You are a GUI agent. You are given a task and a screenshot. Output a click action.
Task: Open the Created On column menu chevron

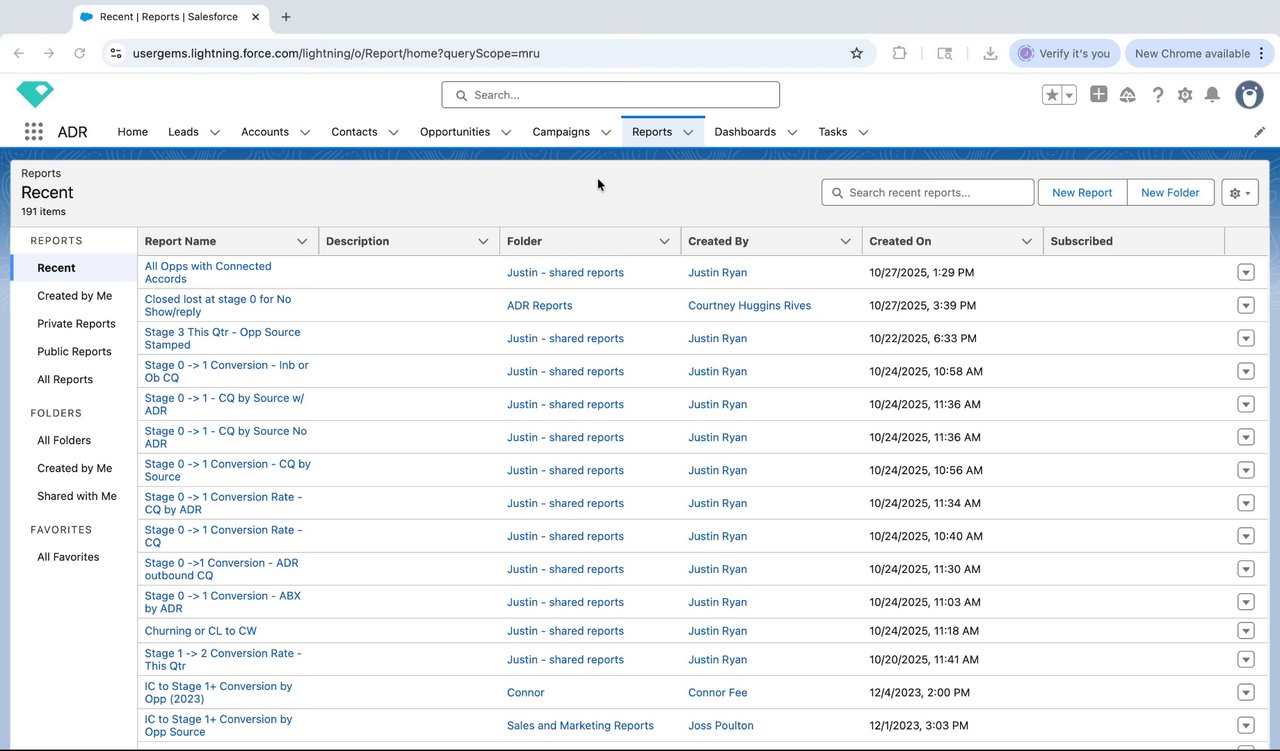1026,241
